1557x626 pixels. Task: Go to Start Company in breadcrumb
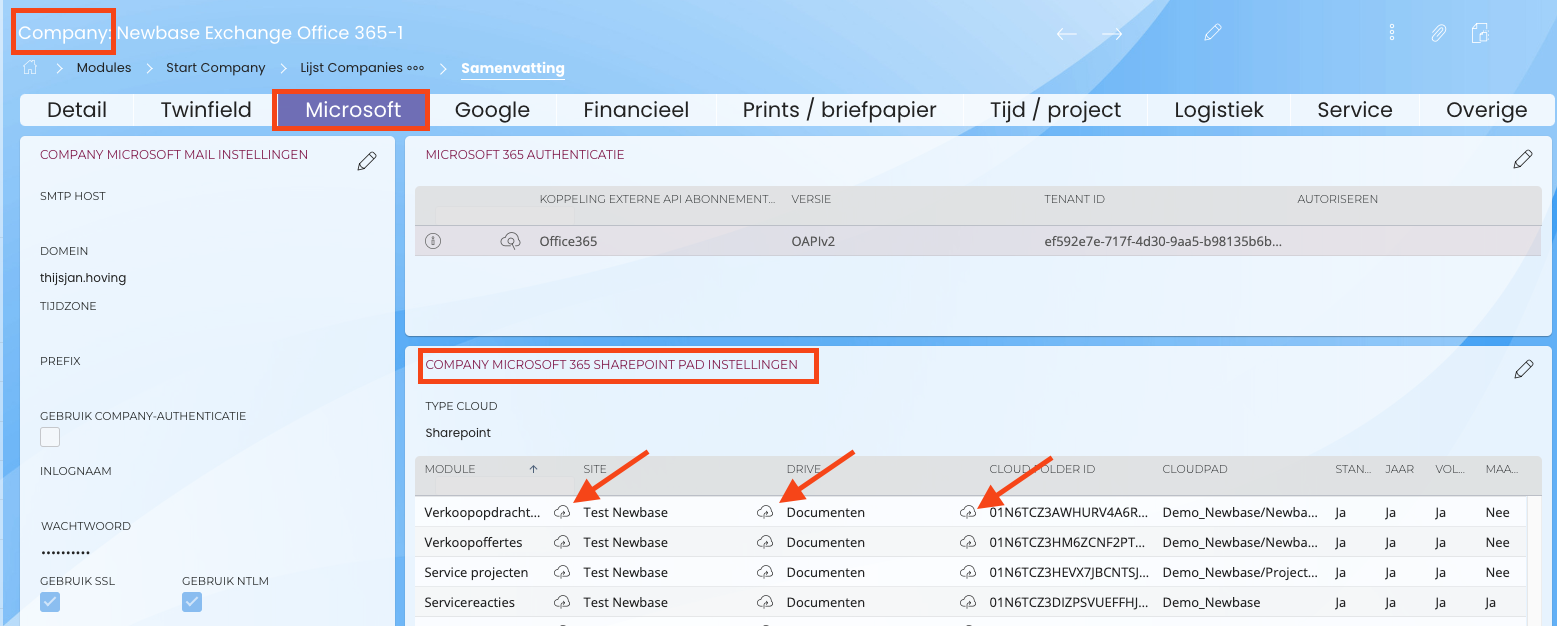pyautogui.click(x=216, y=68)
